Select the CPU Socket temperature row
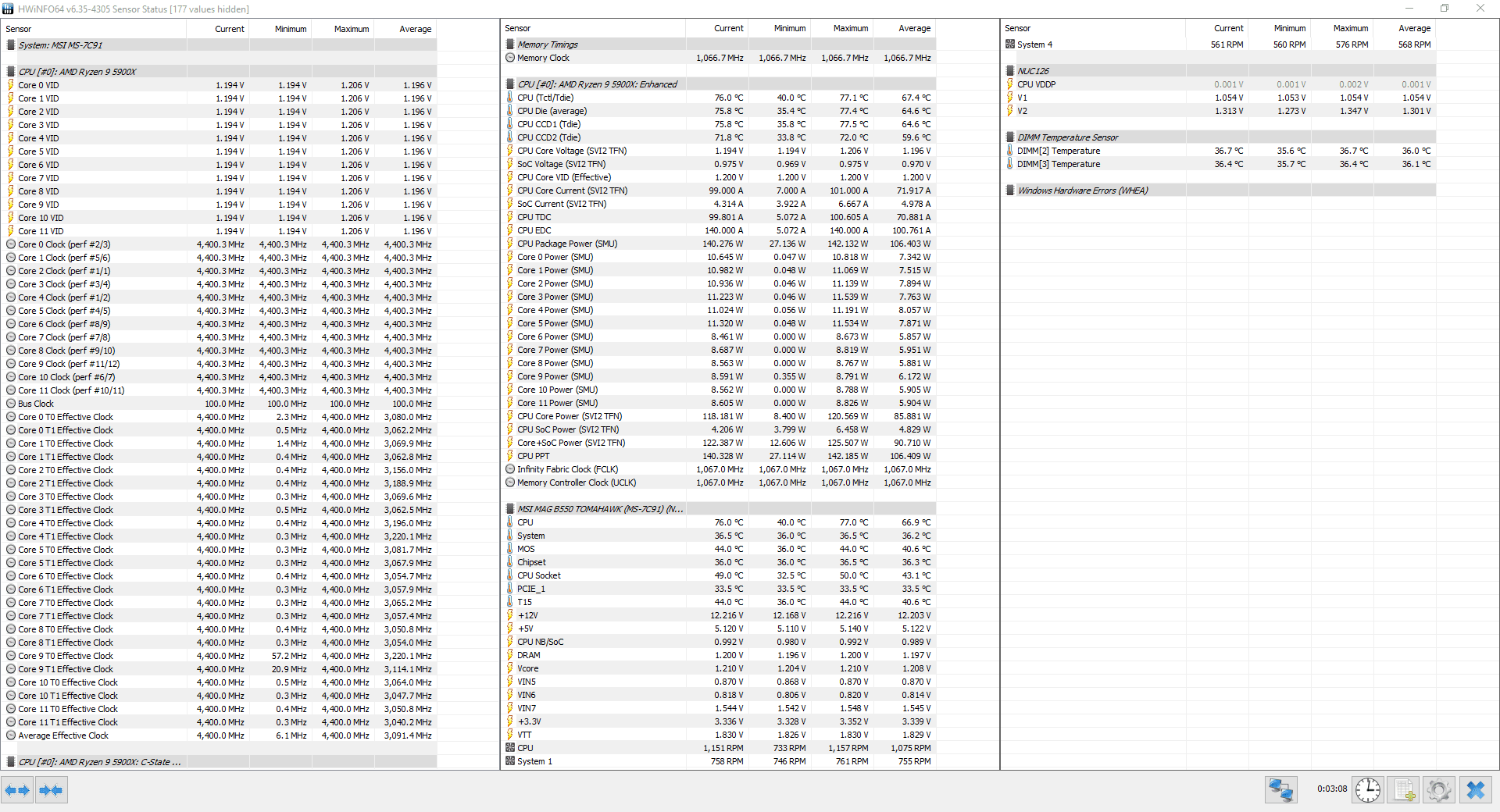1500x812 pixels. [718, 575]
